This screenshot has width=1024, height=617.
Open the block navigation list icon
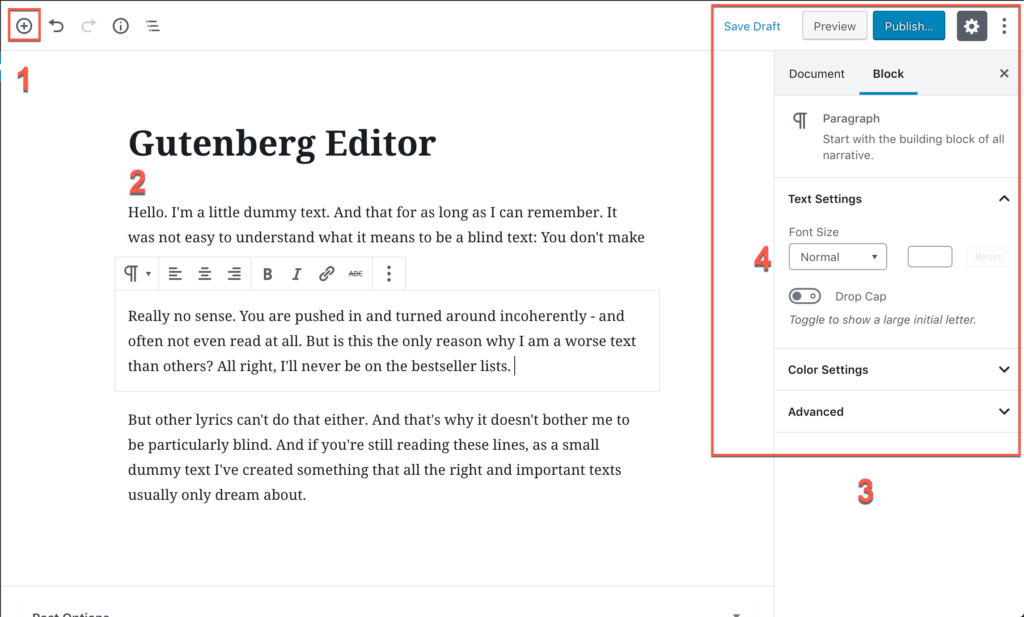[x=152, y=26]
